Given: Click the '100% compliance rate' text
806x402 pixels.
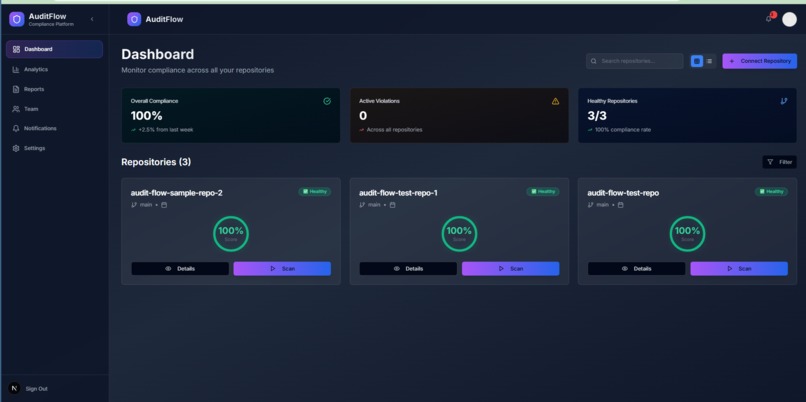Looking at the screenshot, I should [x=622, y=130].
